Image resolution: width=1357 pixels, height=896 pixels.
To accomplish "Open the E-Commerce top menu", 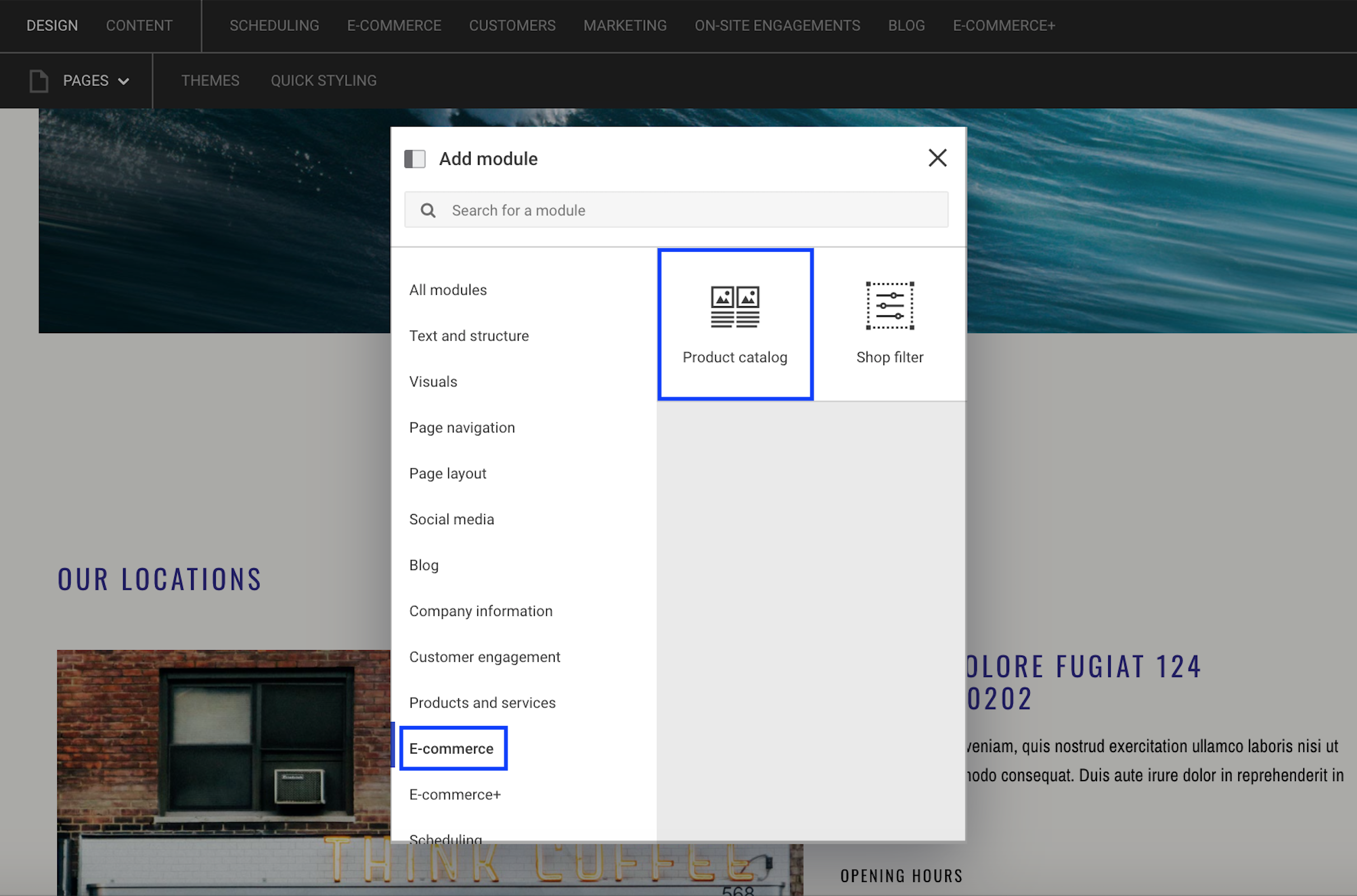I will (x=394, y=26).
